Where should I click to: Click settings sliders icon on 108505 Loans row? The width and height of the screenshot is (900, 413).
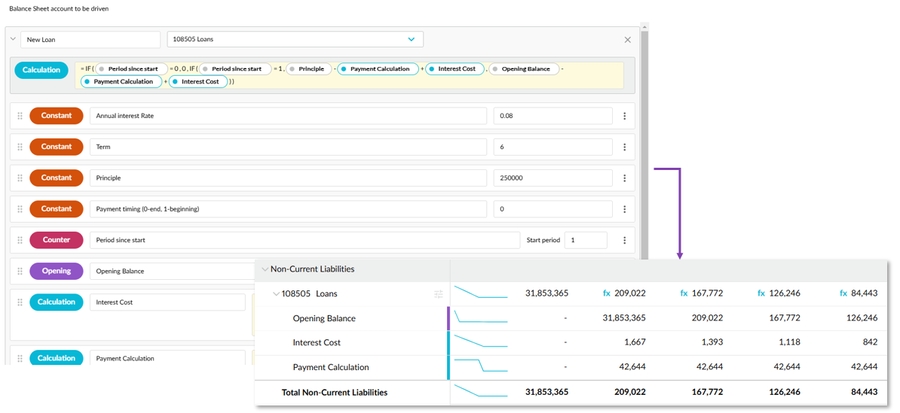(438, 294)
